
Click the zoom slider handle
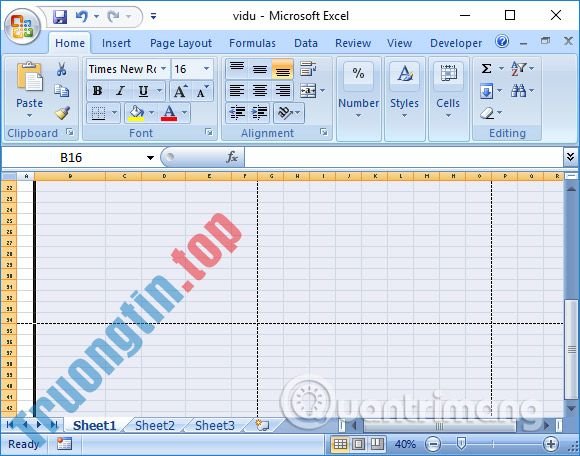(461, 444)
